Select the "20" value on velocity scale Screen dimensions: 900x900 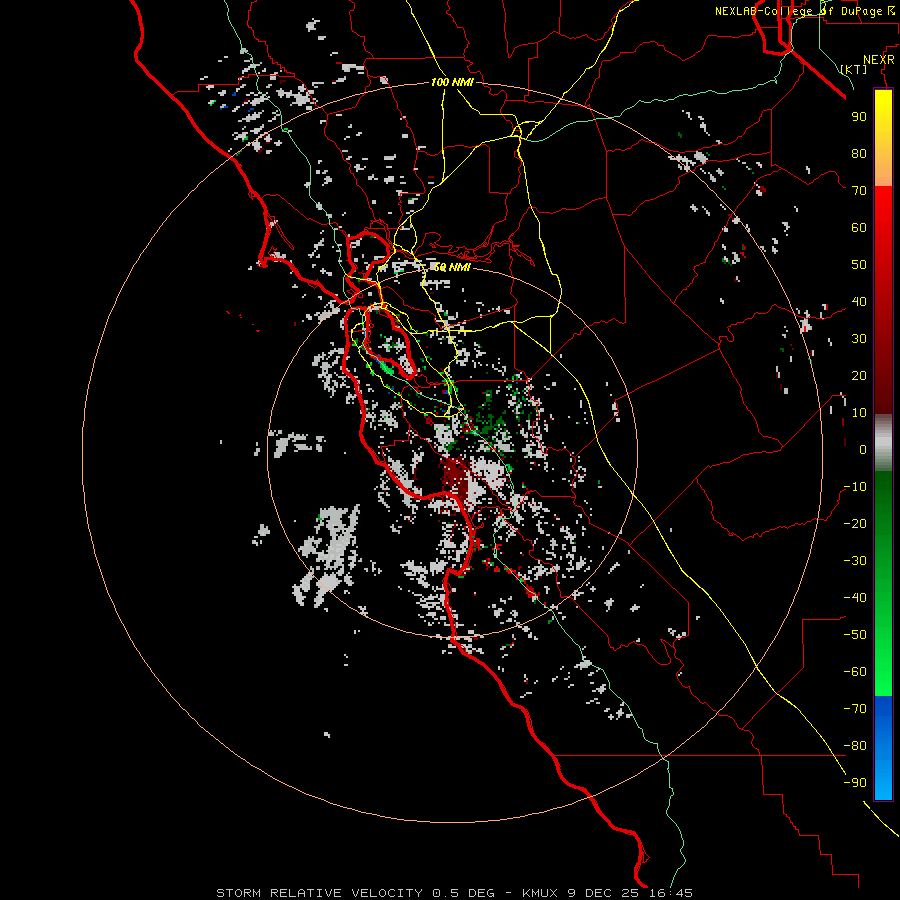coord(859,375)
